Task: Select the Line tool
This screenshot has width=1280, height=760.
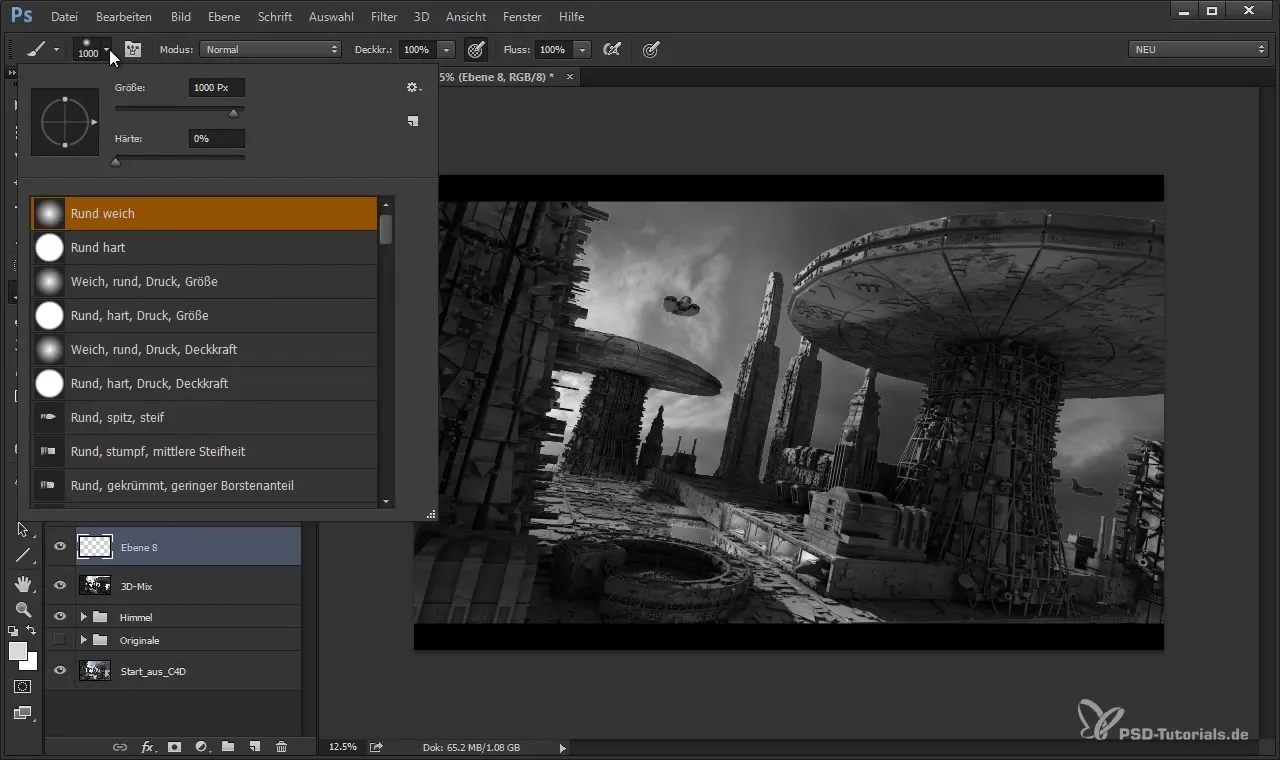Action: click(23, 555)
